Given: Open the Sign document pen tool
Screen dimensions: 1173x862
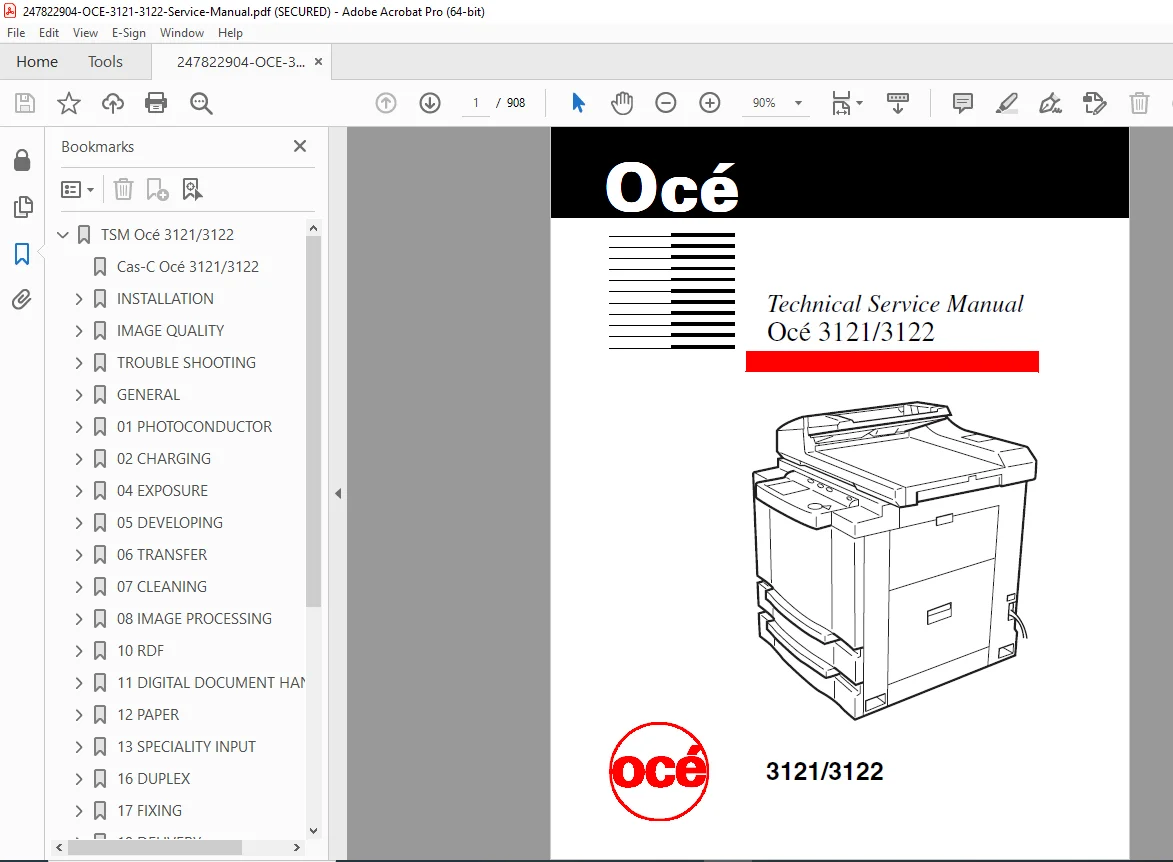Looking at the screenshot, I should pyautogui.click(x=1050, y=103).
